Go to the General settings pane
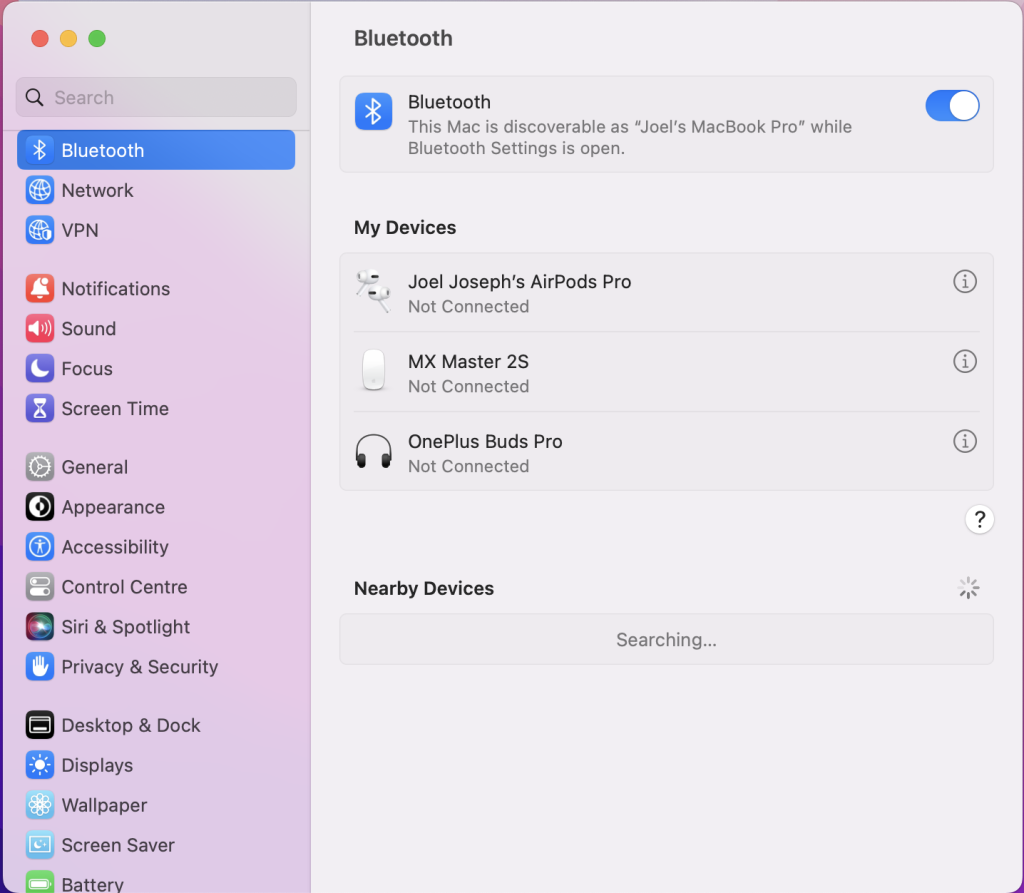 tap(156, 467)
